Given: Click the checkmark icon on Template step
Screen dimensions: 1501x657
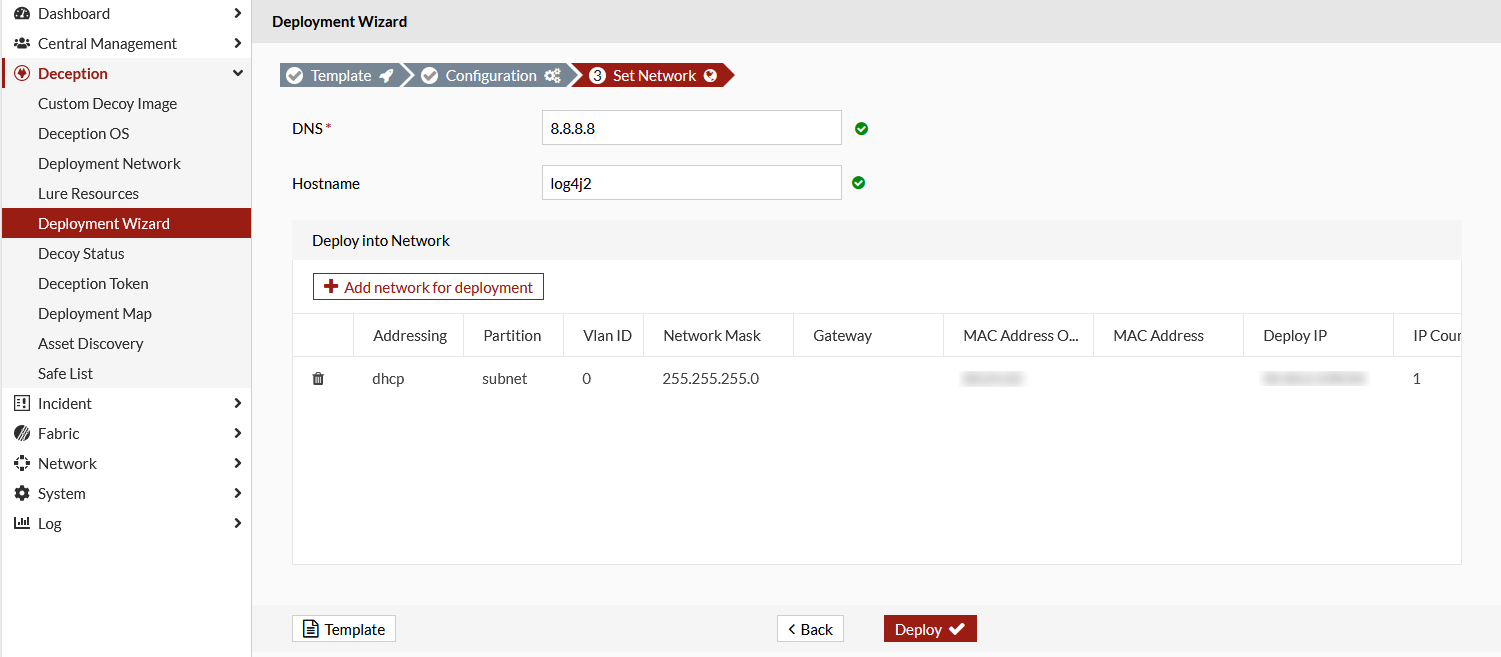Looking at the screenshot, I should 294,76.
